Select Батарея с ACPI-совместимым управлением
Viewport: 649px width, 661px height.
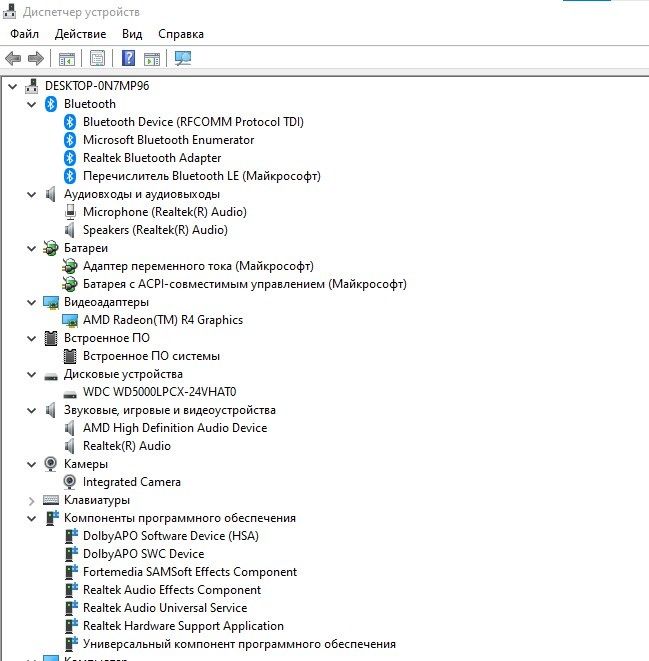point(244,284)
